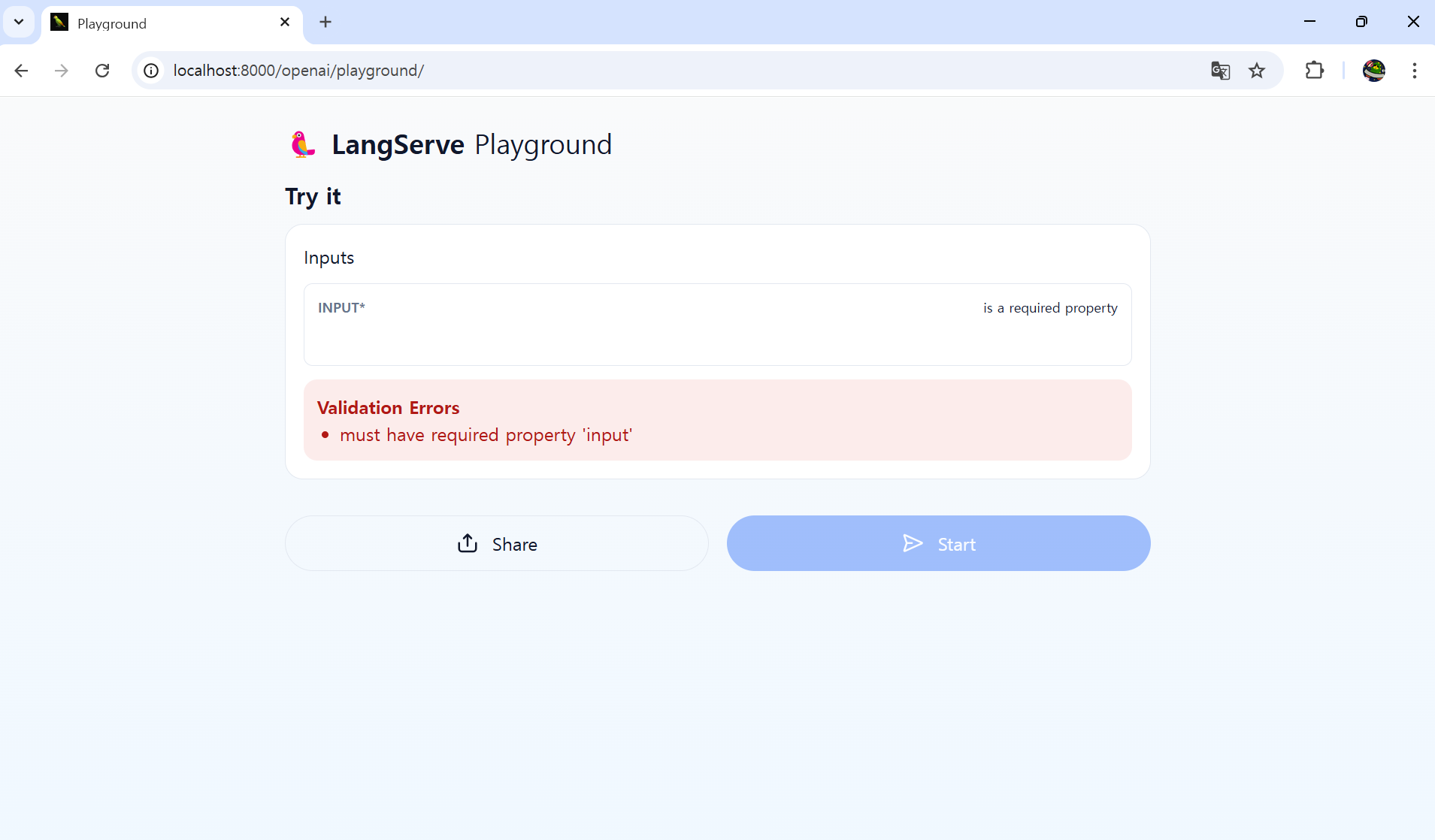Click the 'LangServe Playground' title

(x=472, y=144)
